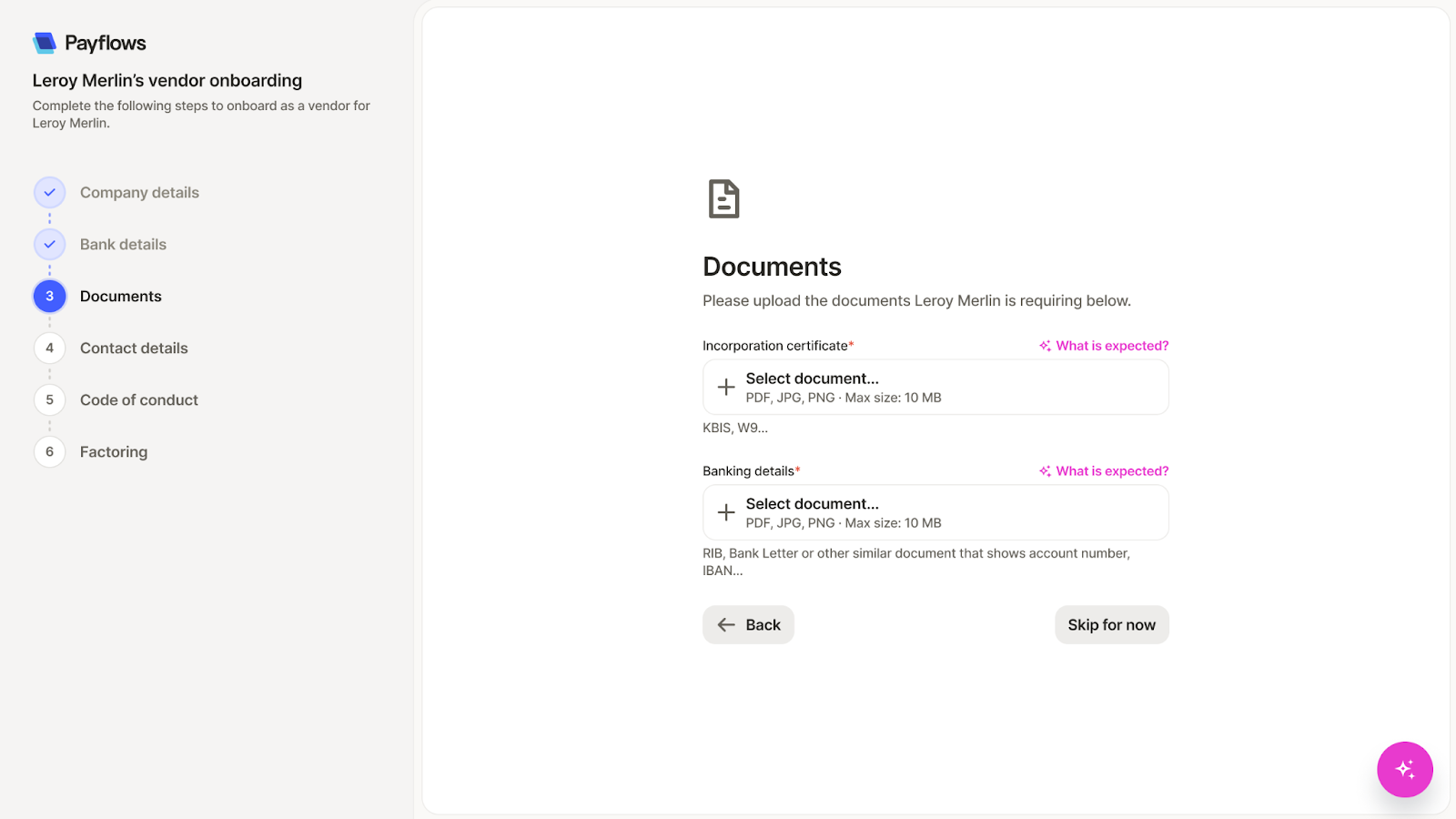Image resolution: width=1456 pixels, height=819 pixels.
Task: Click the step 6 circle icon
Action: (50, 451)
